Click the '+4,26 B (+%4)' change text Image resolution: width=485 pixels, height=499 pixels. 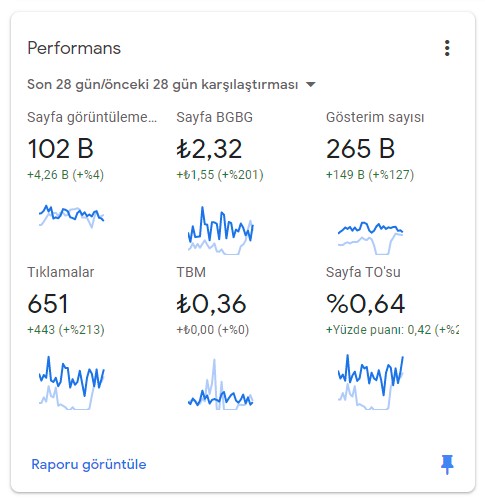pyautogui.click(x=66, y=175)
